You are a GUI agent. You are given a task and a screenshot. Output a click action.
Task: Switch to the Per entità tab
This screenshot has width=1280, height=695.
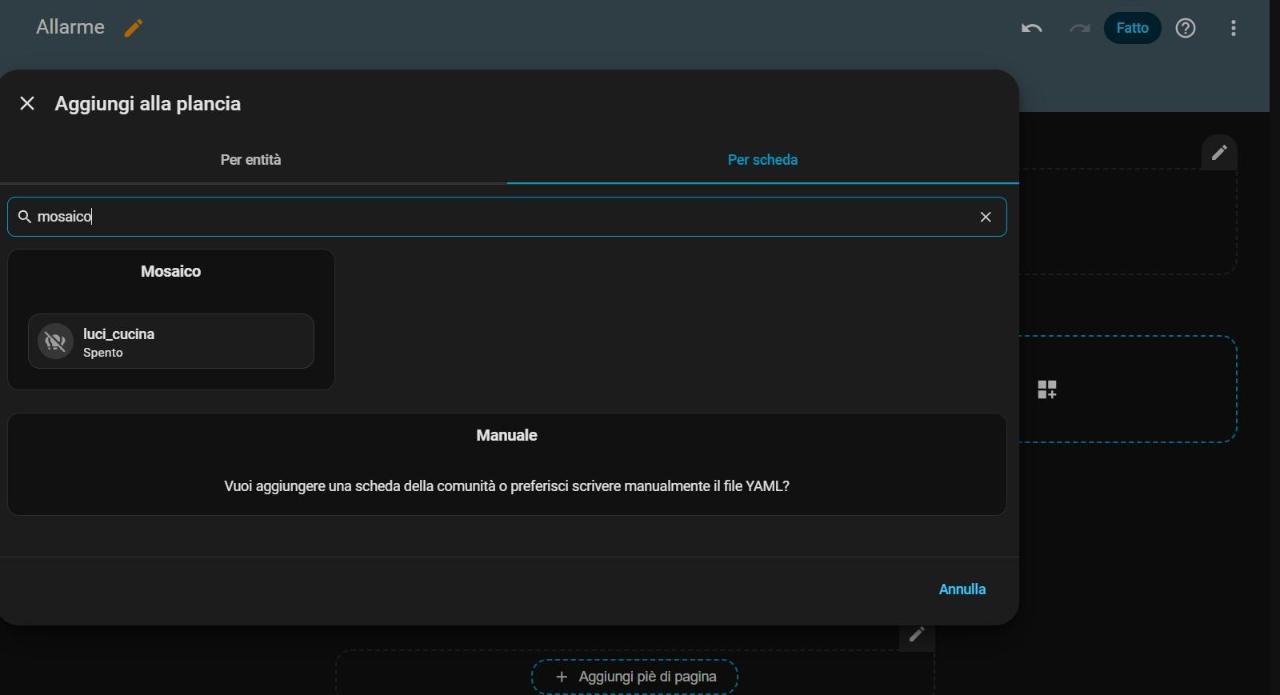pos(251,160)
